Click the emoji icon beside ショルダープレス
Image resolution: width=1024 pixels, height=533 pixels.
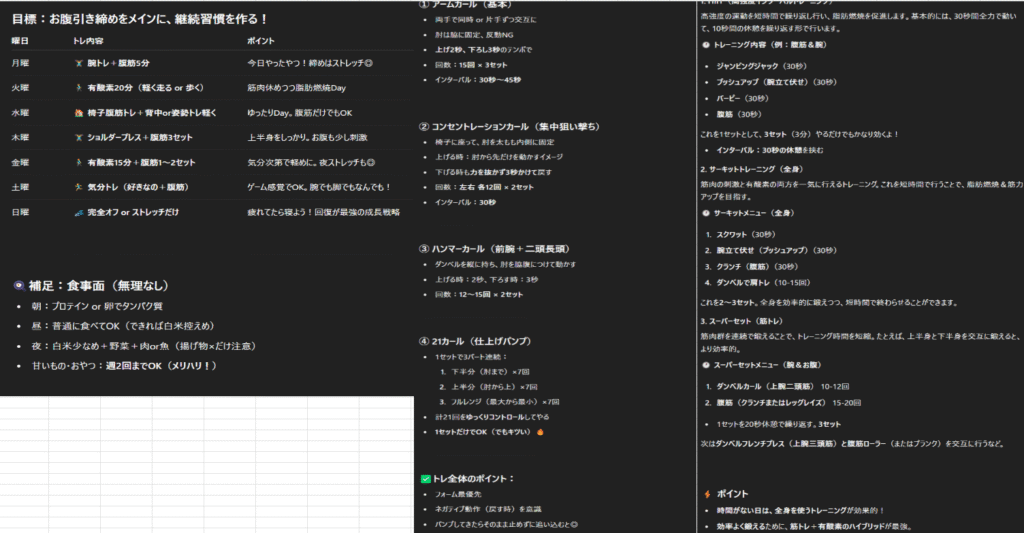(x=78, y=138)
